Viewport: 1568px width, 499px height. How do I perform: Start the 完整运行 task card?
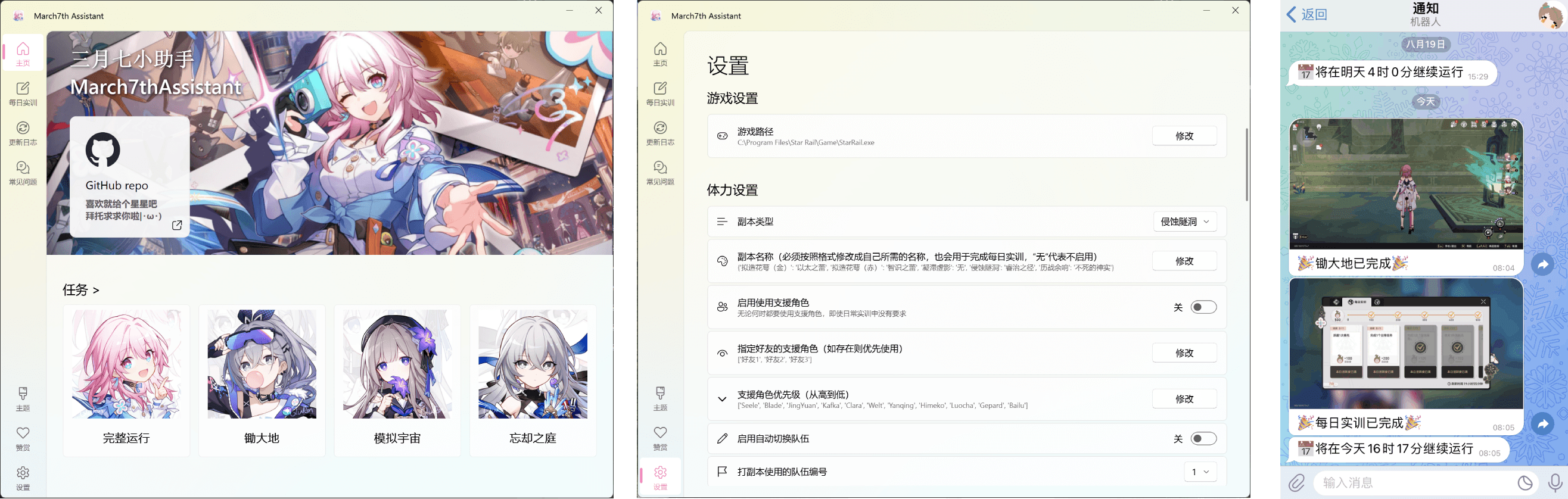tap(126, 381)
